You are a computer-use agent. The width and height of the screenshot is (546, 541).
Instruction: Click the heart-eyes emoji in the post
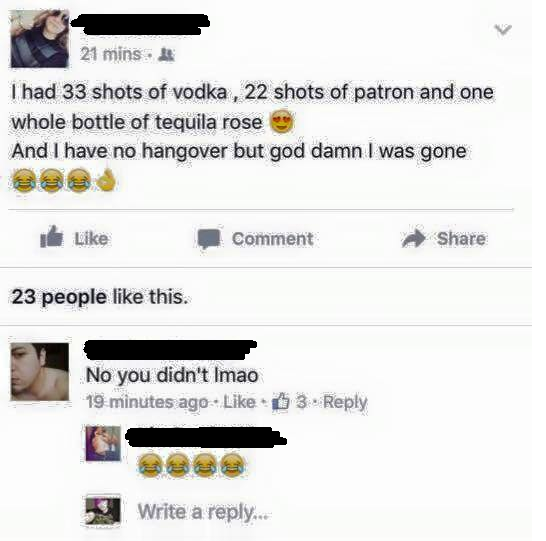[283, 121]
